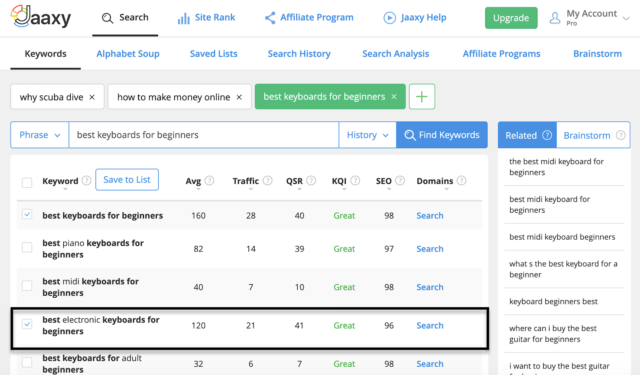This screenshot has width=640, height=375.
Task: Check 'best midi keyboards for beginners' checkbox
Action: tap(27, 286)
